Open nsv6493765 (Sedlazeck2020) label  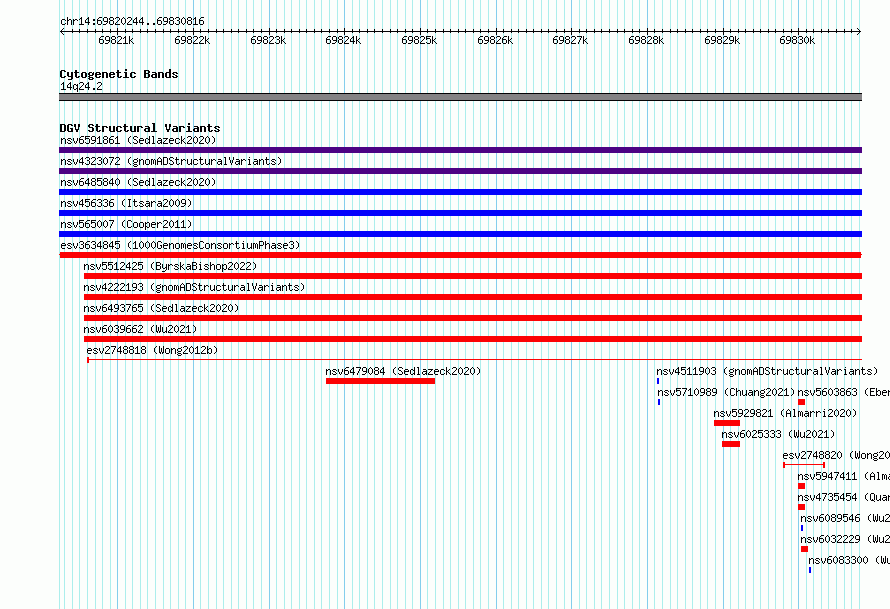click(161, 308)
